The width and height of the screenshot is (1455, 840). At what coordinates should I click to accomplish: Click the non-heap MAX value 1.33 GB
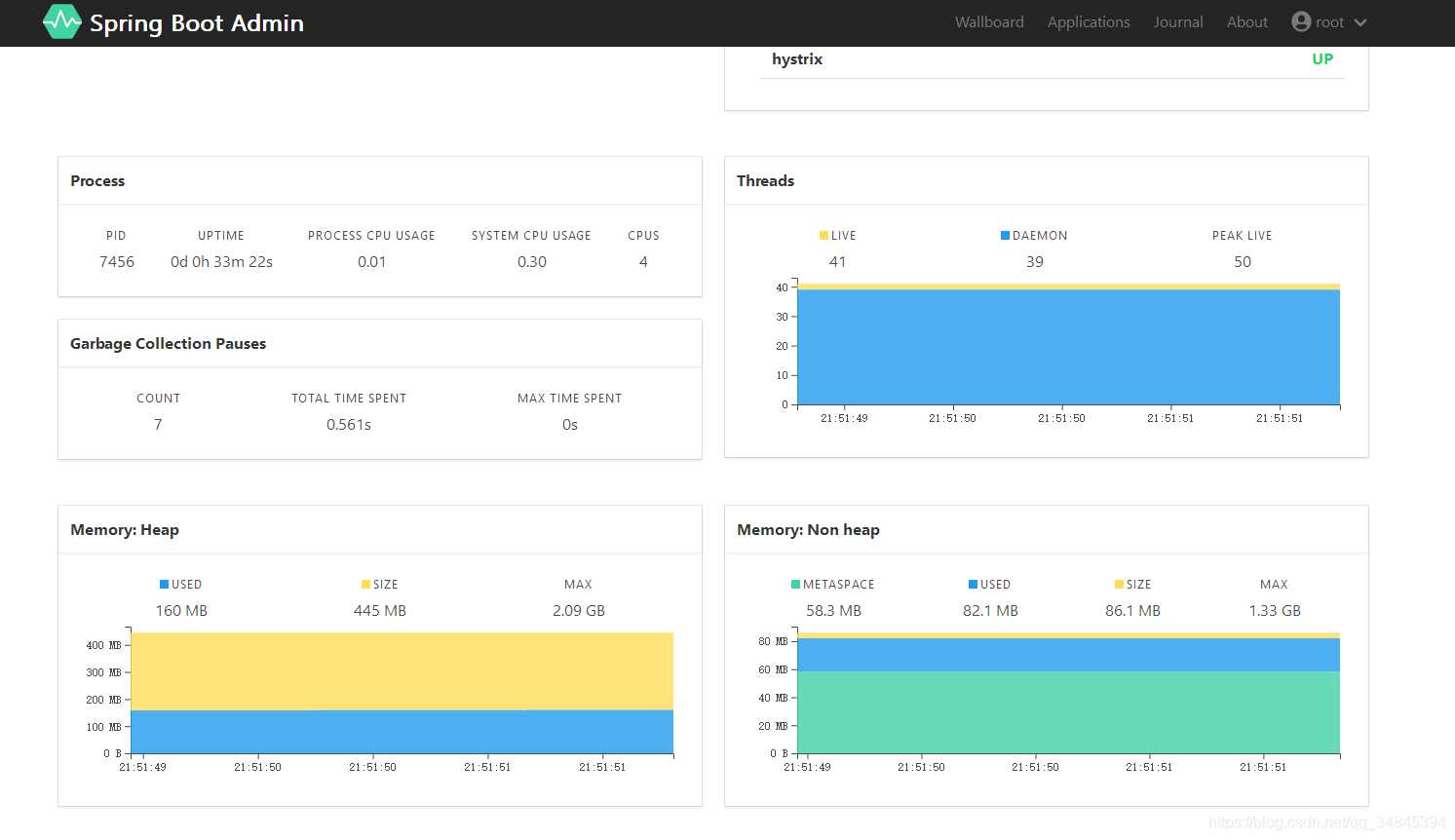(x=1275, y=611)
